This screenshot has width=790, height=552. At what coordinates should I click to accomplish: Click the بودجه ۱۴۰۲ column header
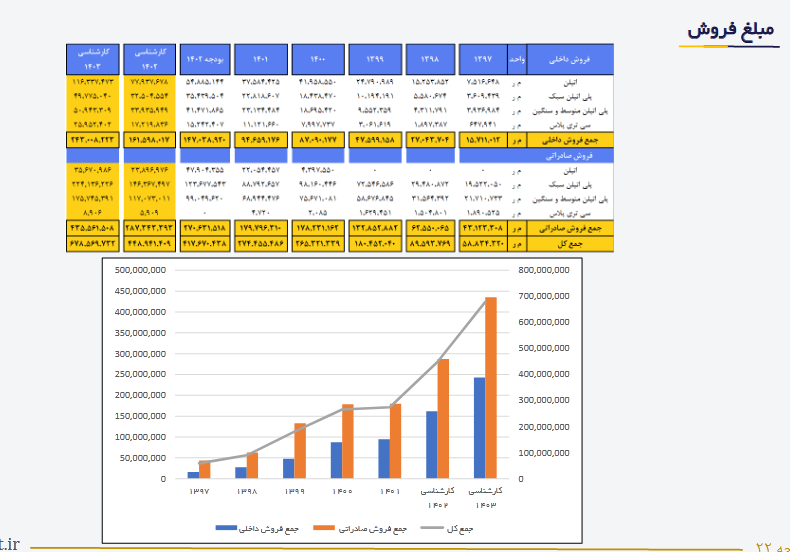(204, 59)
